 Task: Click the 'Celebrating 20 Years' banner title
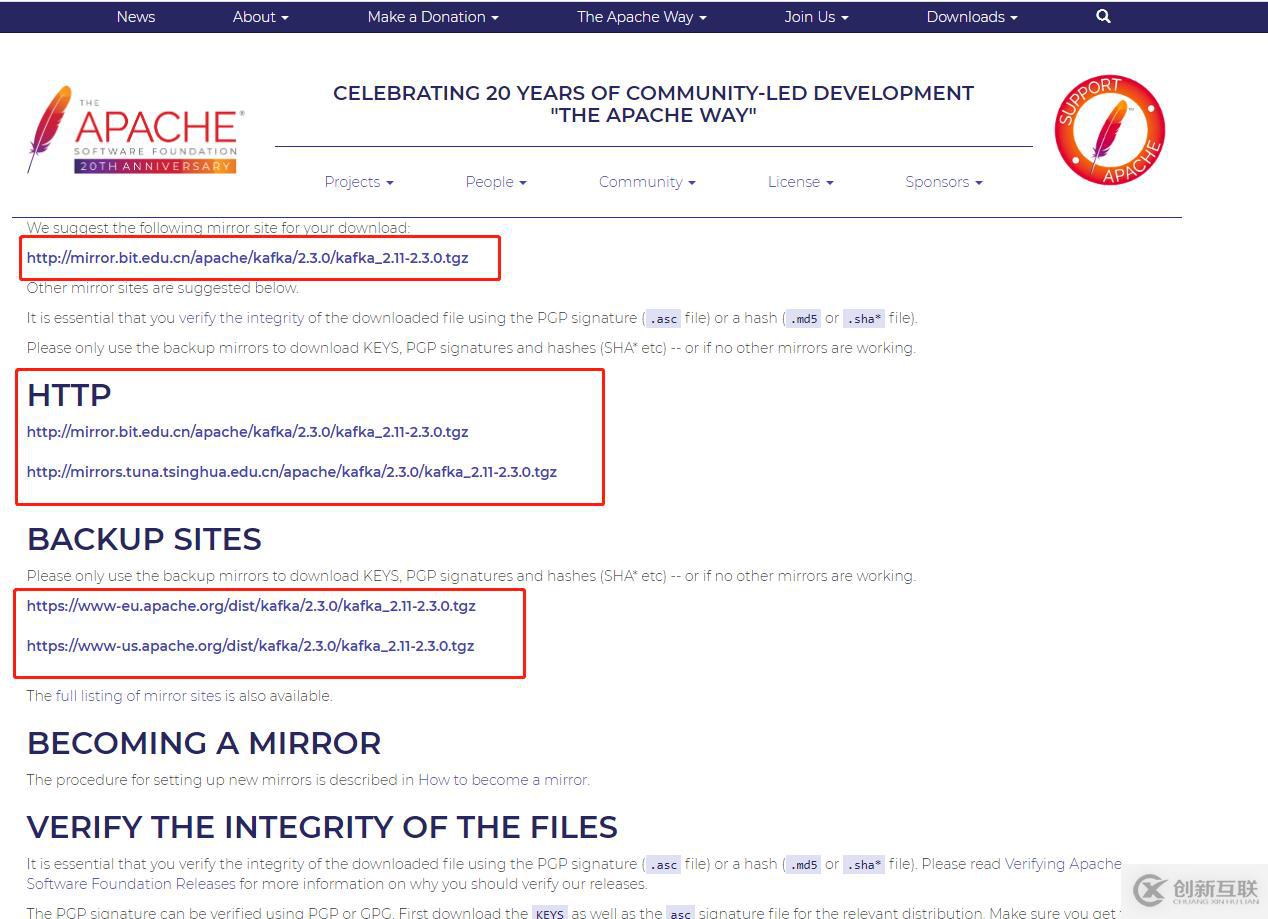[x=653, y=104]
